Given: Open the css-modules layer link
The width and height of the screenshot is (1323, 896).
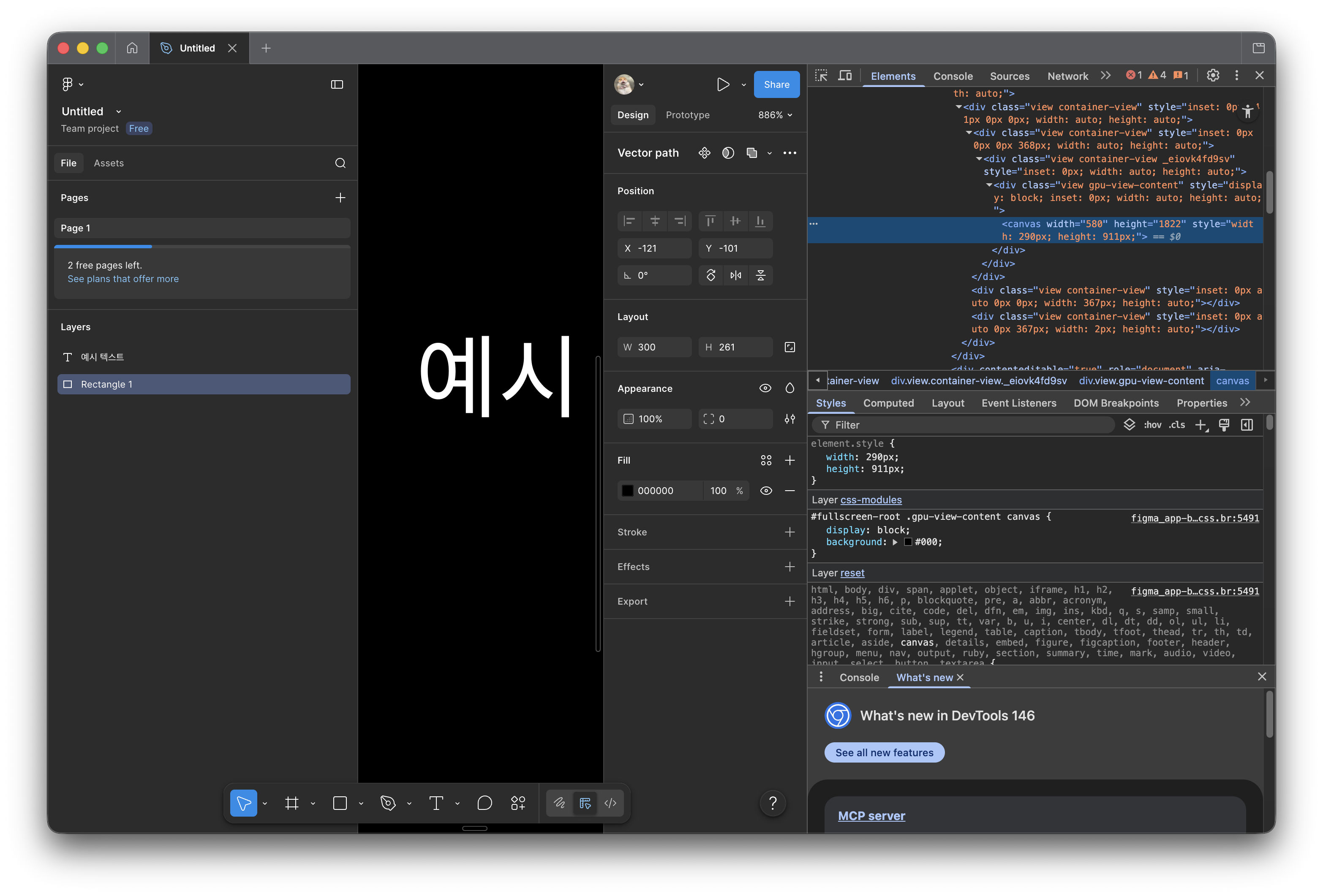Looking at the screenshot, I should 871,500.
